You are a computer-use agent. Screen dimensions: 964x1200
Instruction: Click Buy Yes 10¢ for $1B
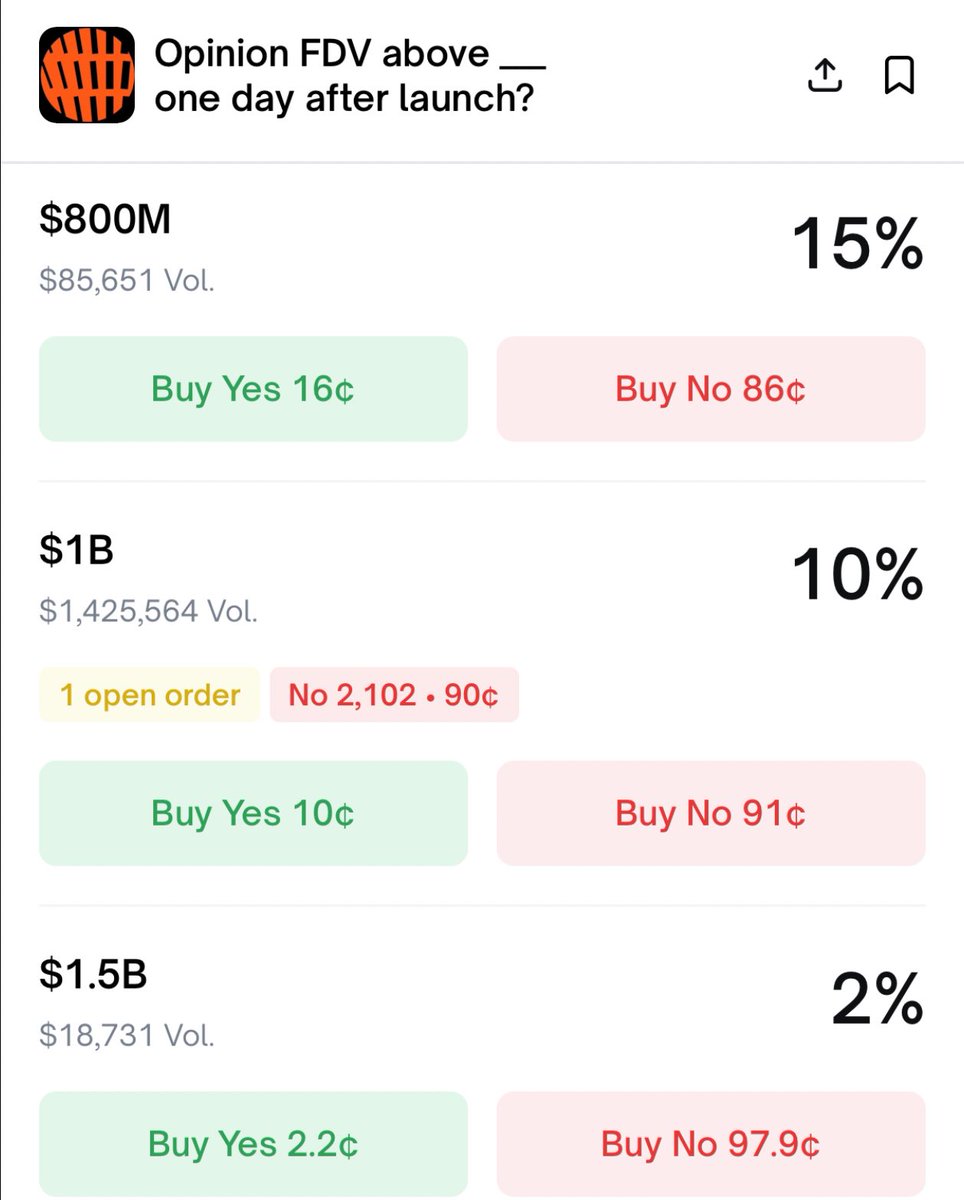253,813
